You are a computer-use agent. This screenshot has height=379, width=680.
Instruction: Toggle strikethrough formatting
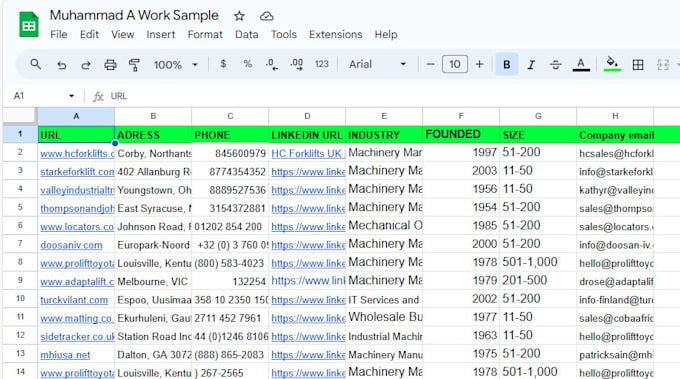click(556, 65)
